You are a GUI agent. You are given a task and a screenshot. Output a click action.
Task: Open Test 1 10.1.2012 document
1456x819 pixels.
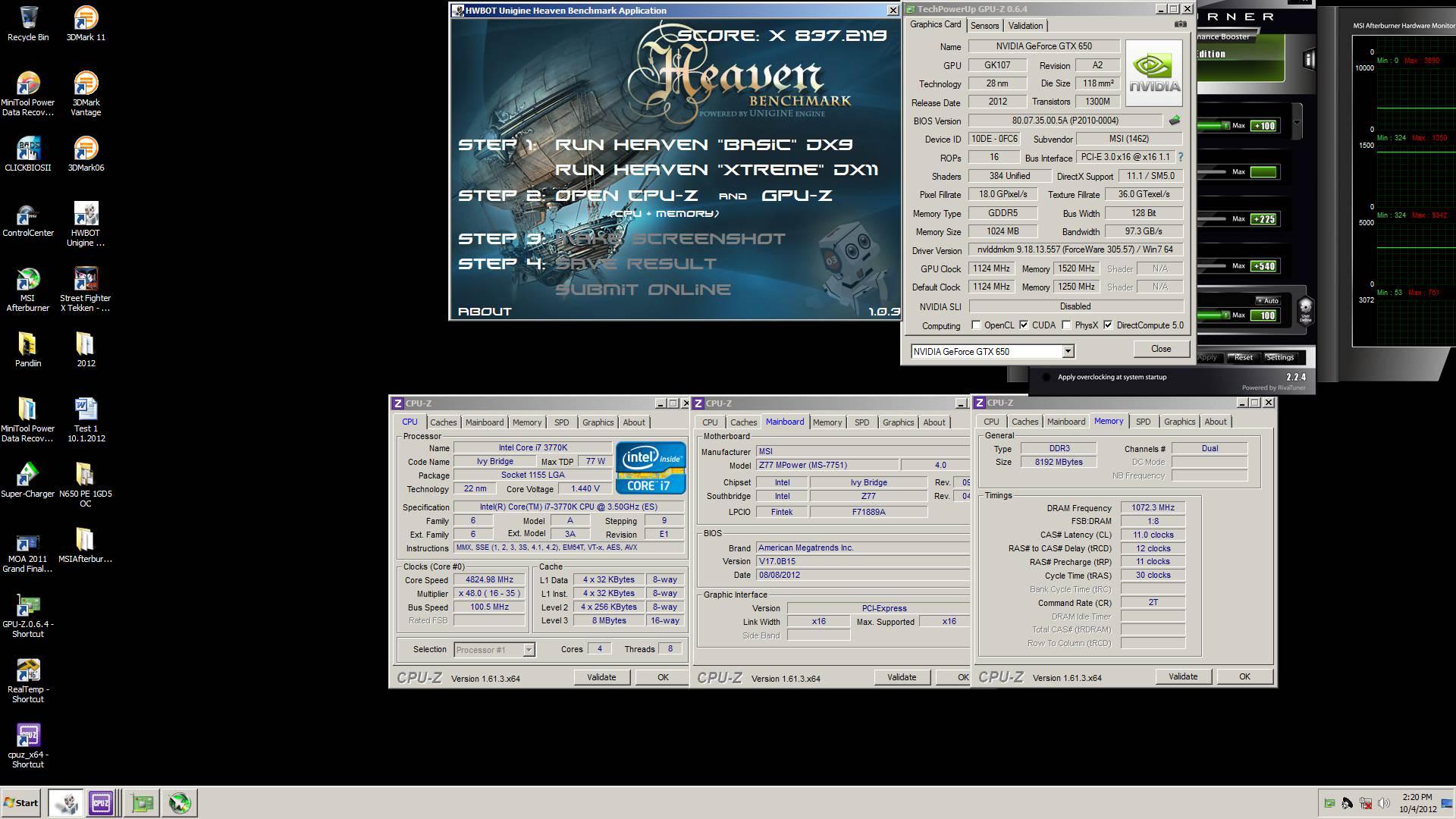point(86,420)
